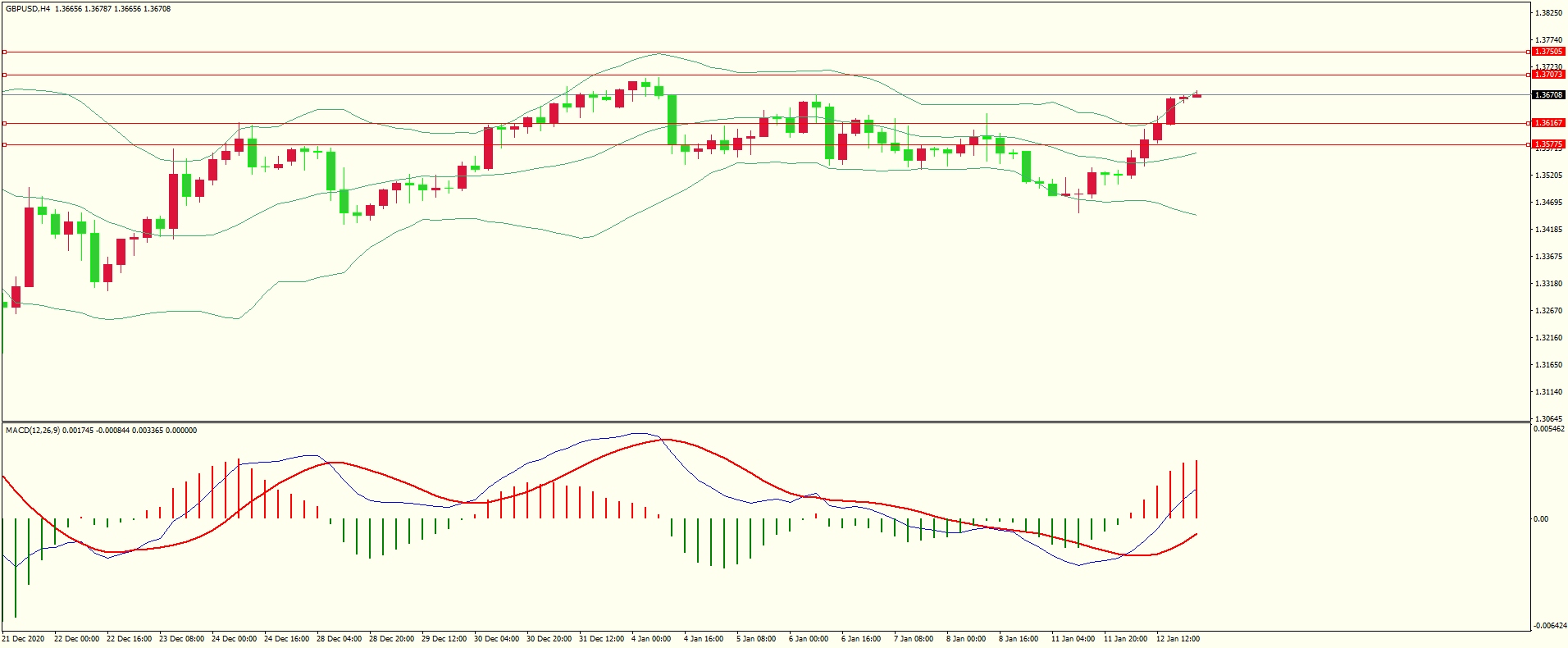Click the 0.00 MACD zero level label
Image resolution: width=1568 pixels, height=648 pixels.
pyautogui.click(x=1541, y=519)
